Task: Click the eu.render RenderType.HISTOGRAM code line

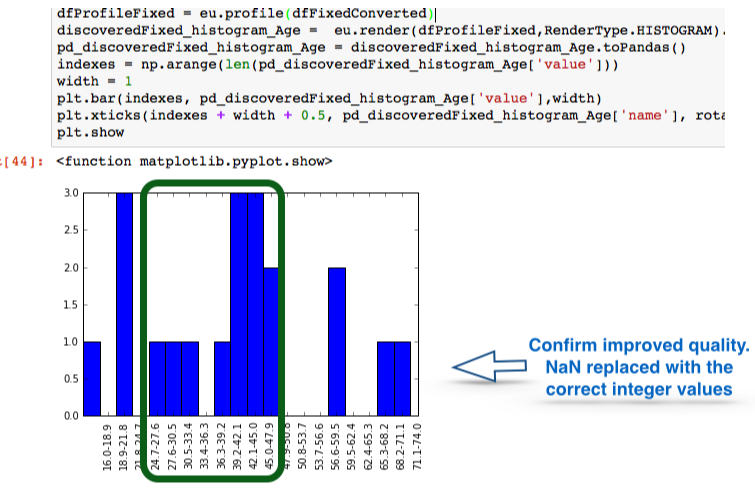Action: (x=391, y=31)
